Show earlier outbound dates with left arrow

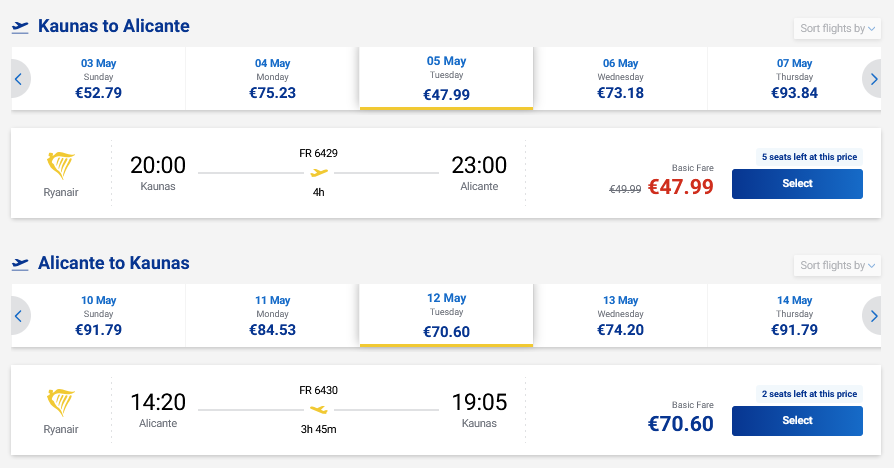[19, 78]
